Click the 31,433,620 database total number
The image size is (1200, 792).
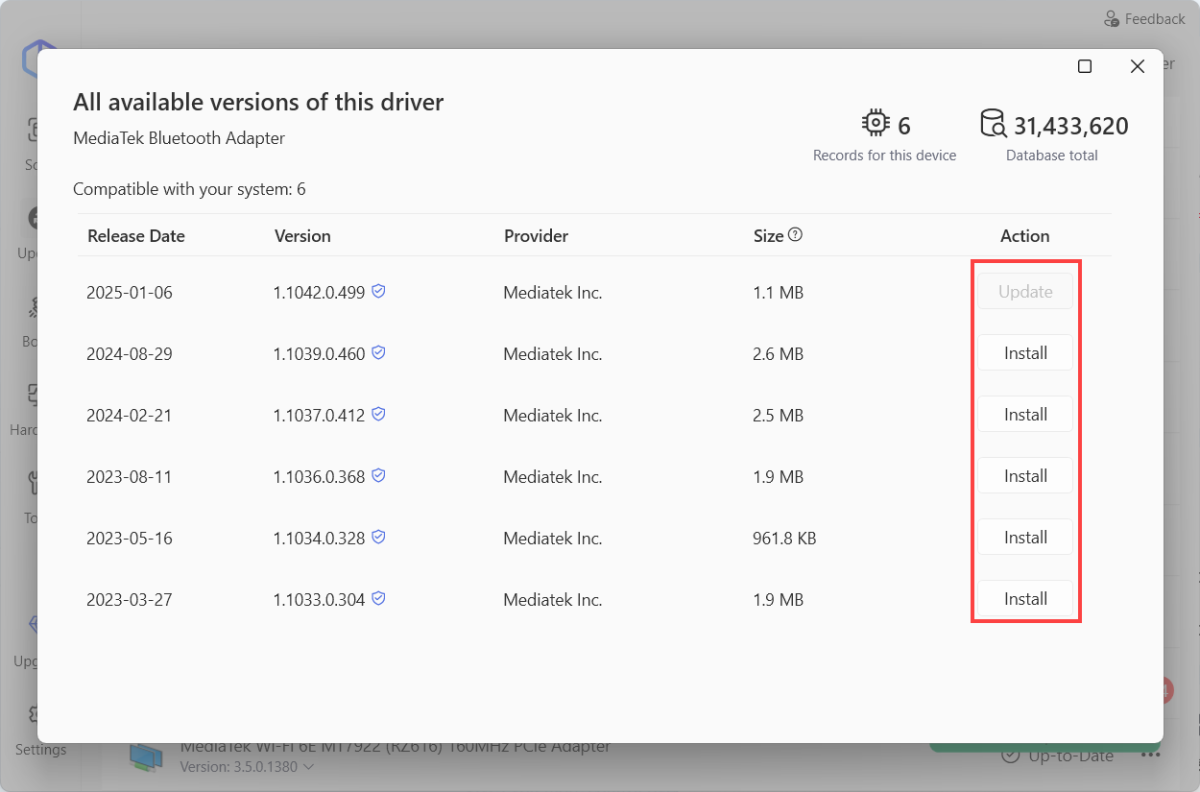click(1071, 126)
